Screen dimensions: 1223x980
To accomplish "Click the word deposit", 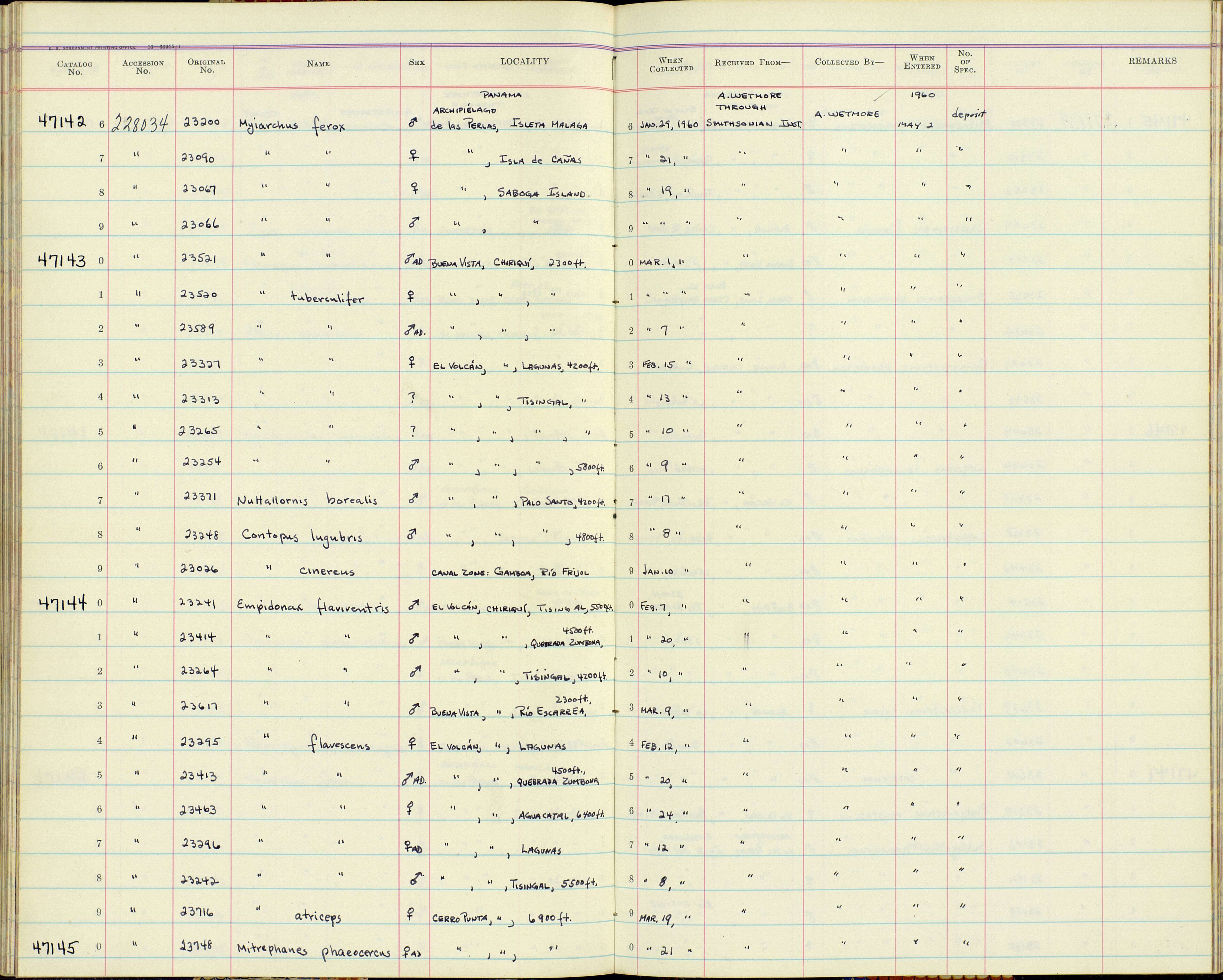I will [969, 115].
